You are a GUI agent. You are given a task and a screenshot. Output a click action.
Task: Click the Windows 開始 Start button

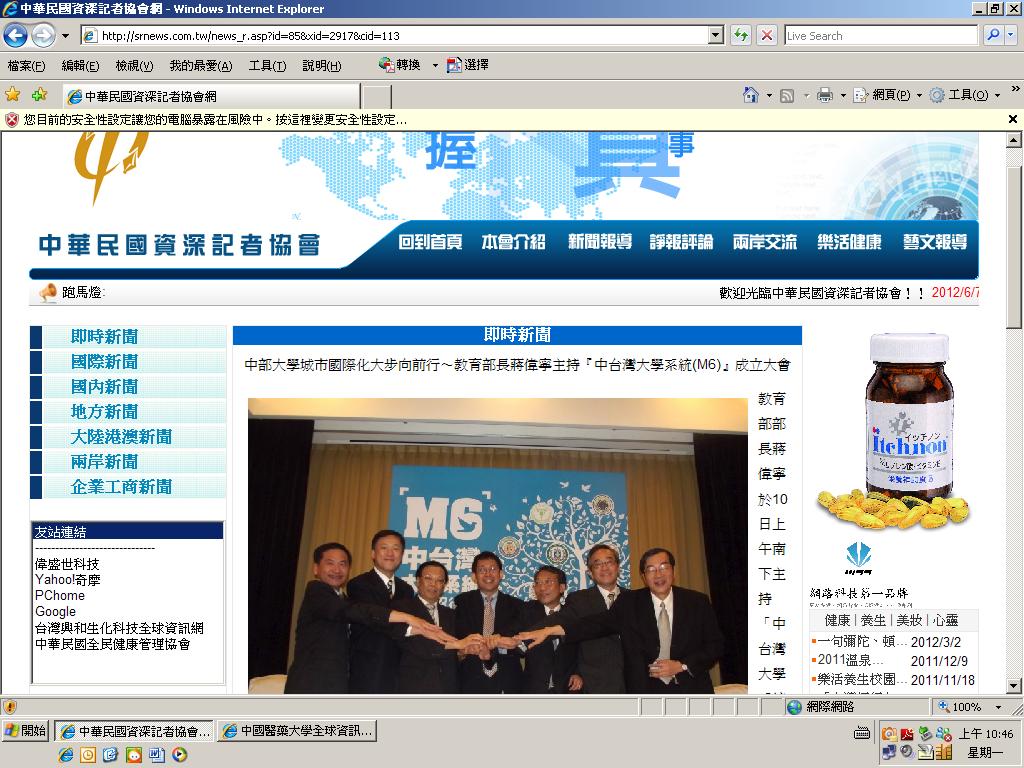pyautogui.click(x=25, y=731)
